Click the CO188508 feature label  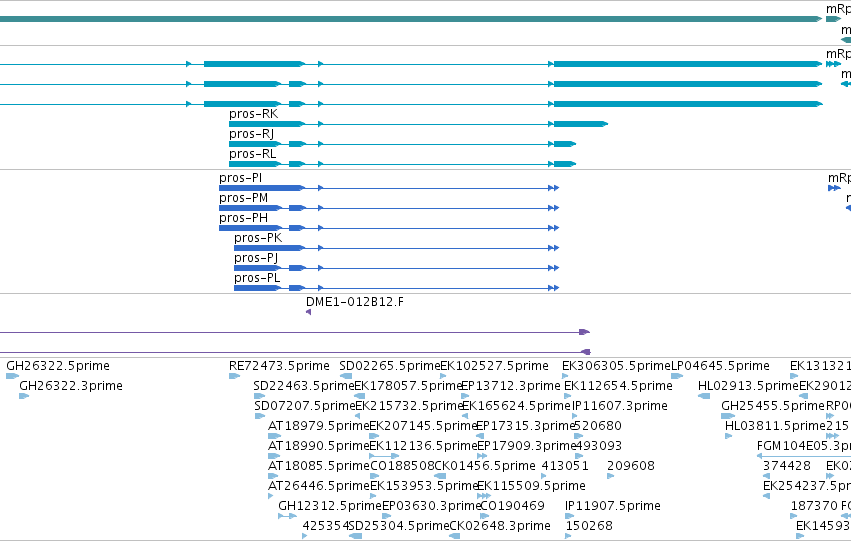click(402, 466)
